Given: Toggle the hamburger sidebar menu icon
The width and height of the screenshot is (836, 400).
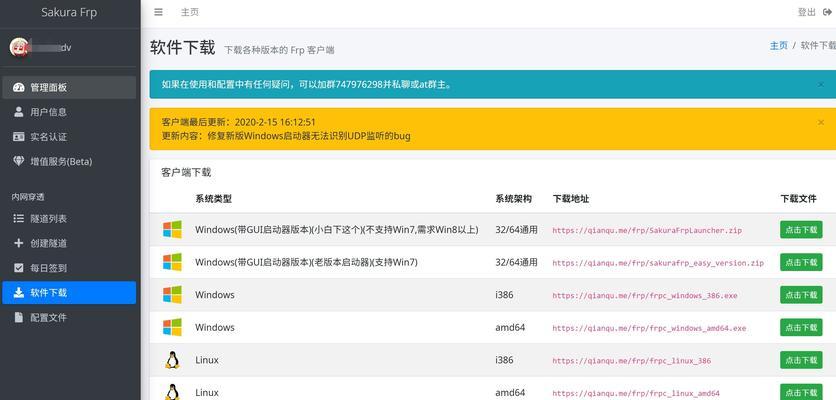Looking at the screenshot, I should click(x=158, y=12).
